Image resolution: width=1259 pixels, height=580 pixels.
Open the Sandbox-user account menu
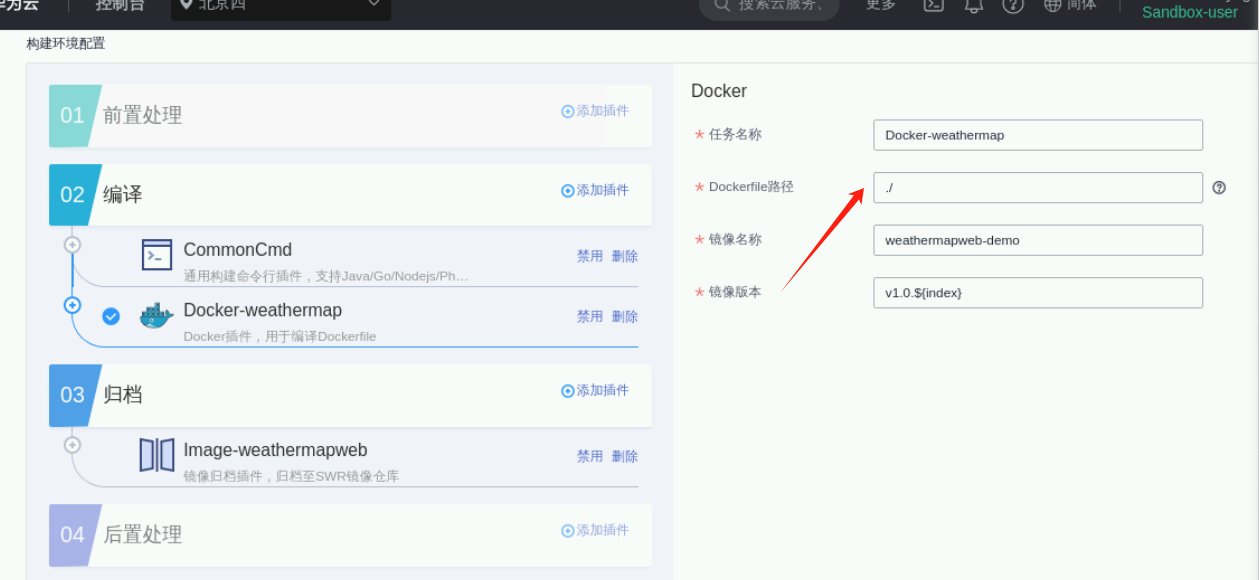[x=1190, y=12]
